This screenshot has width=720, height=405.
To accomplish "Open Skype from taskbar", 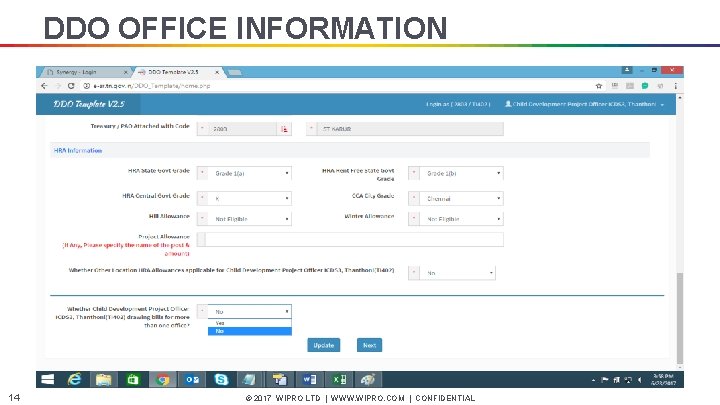I will click(x=221, y=379).
